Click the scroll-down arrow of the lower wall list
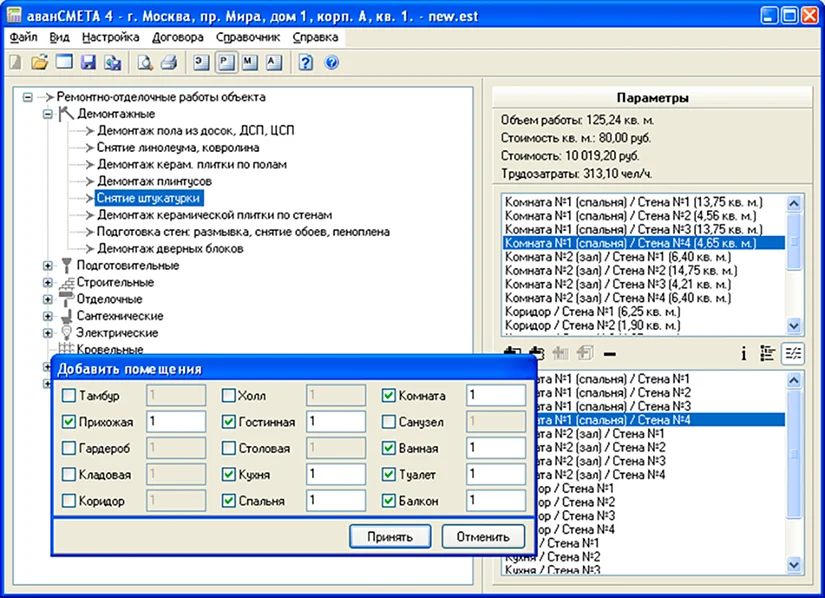 coord(794,565)
